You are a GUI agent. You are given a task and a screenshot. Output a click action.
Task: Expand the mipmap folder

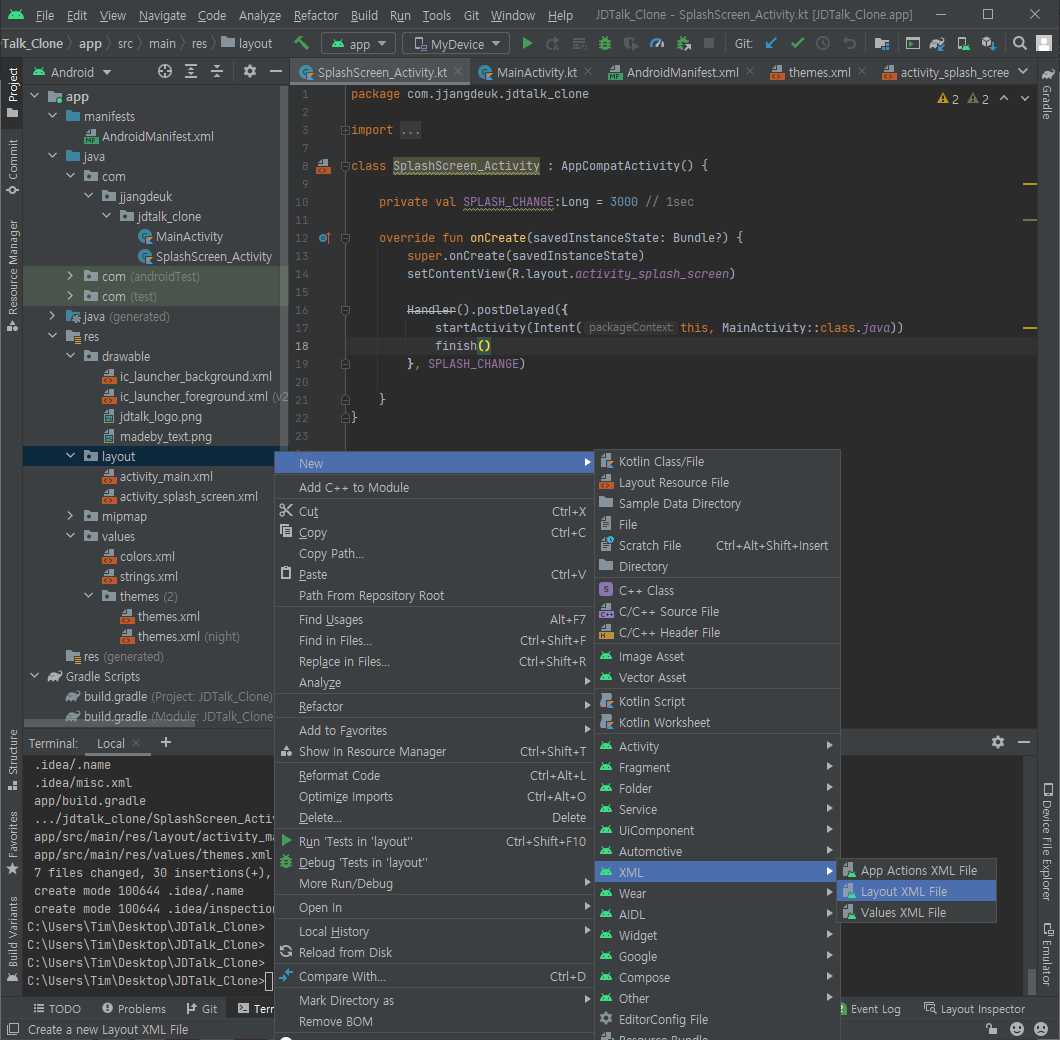(x=70, y=516)
